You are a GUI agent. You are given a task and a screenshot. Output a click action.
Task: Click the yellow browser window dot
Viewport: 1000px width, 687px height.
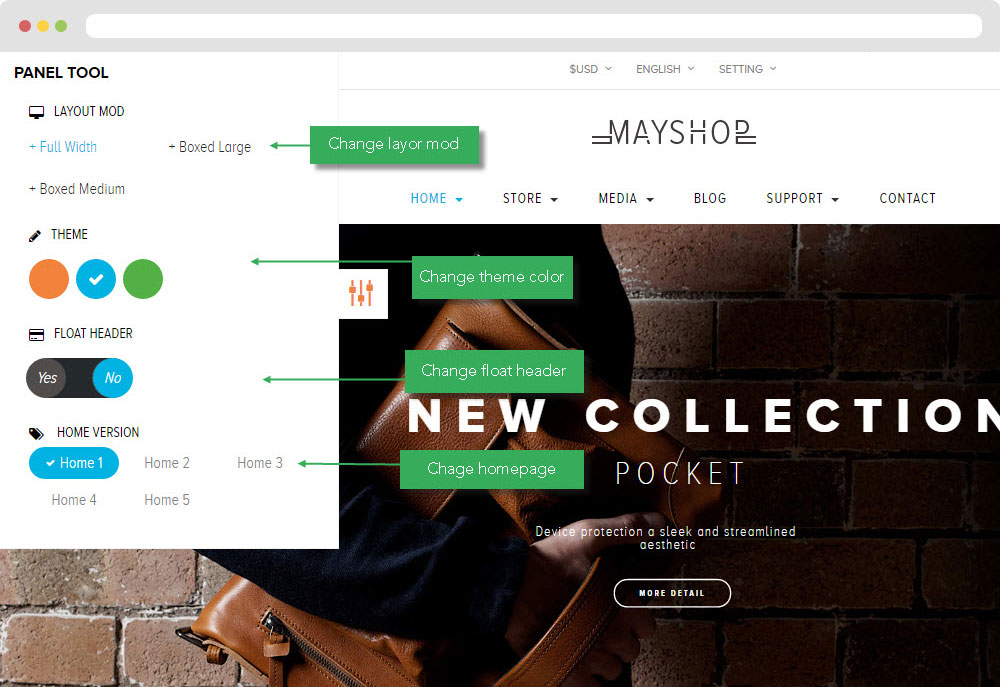coord(43,26)
